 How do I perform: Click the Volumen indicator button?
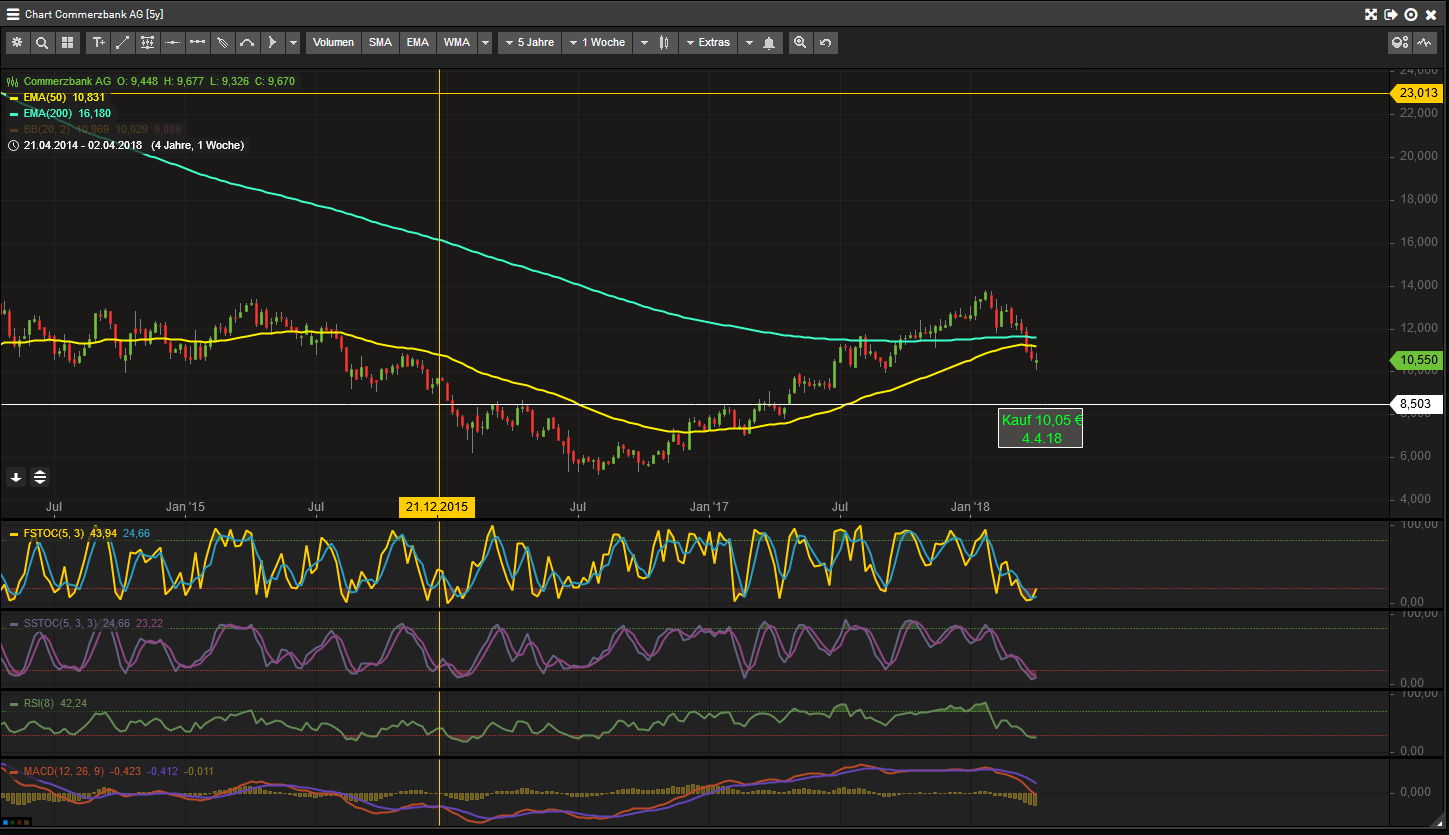[333, 43]
